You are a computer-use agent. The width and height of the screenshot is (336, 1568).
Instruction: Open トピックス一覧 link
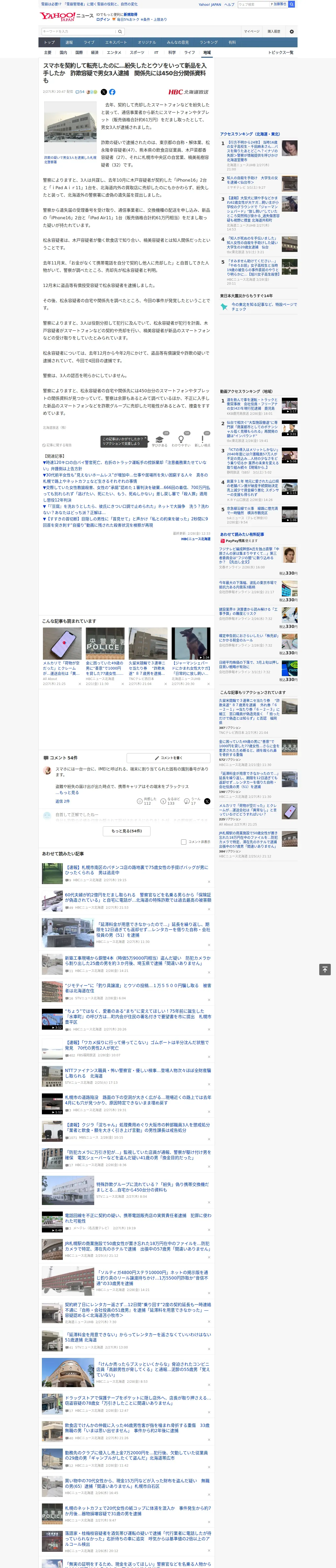pos(281,52)
